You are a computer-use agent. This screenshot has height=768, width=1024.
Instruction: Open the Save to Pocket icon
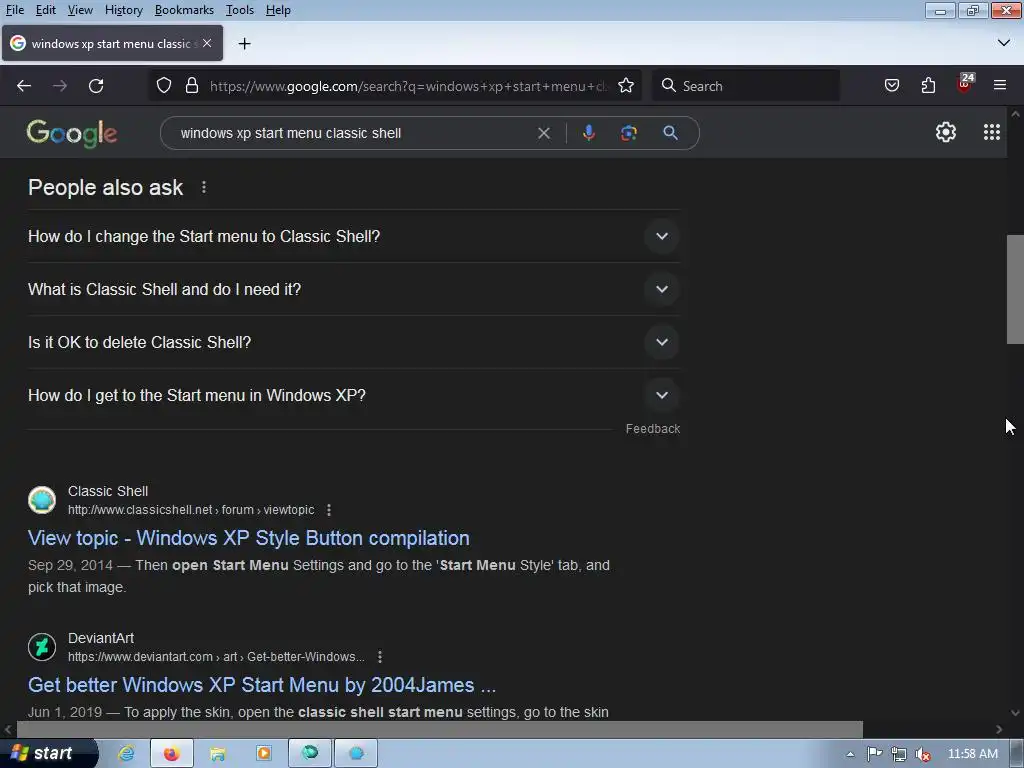coord(891,86)
